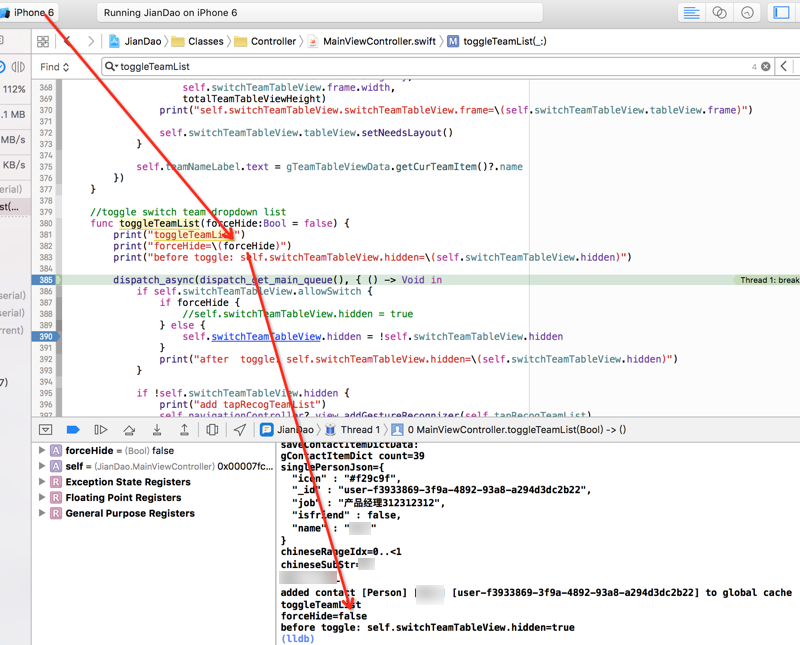The height and width of the screenshot is (645, 800).
Task: Expand General Purpose Registers
Action: click(42, 513)
